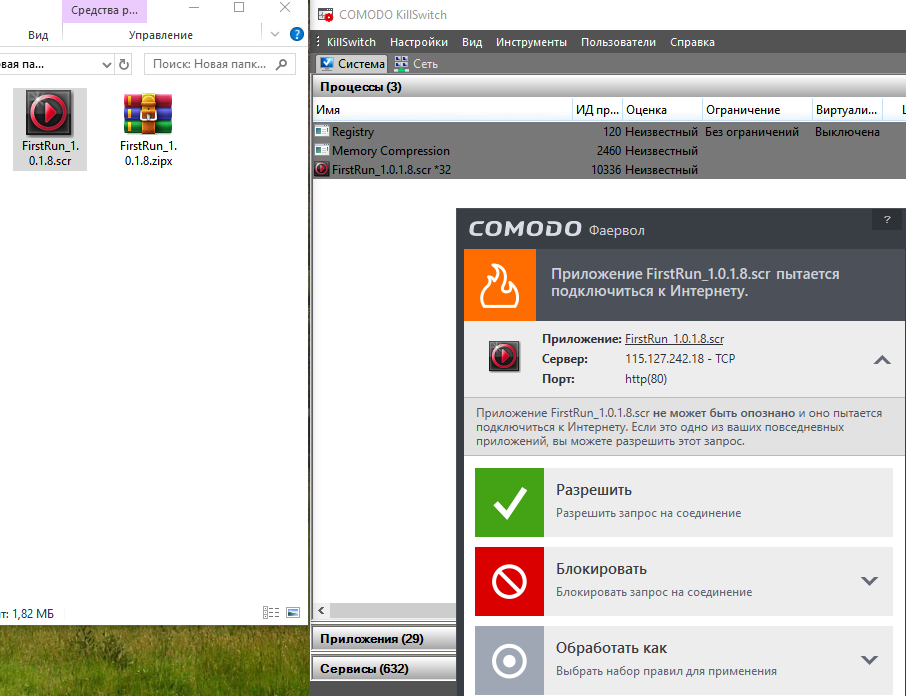The image size is (906, 696).
Task: Expand the Приложения (29) section
Action: pos(384,639)
